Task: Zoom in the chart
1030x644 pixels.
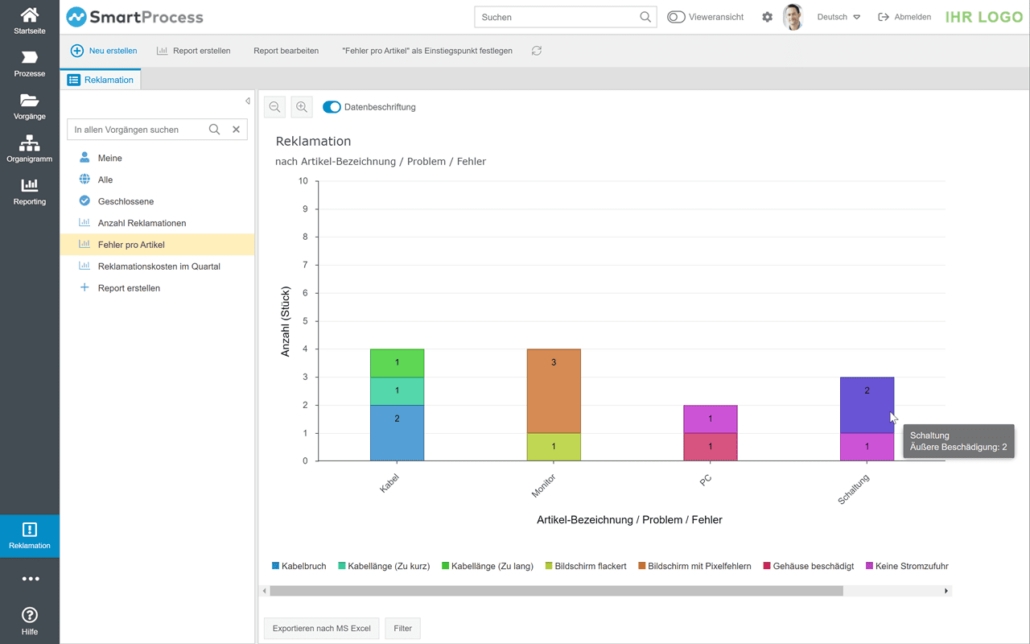Action: pyautogui.click(x=302, y=107)
